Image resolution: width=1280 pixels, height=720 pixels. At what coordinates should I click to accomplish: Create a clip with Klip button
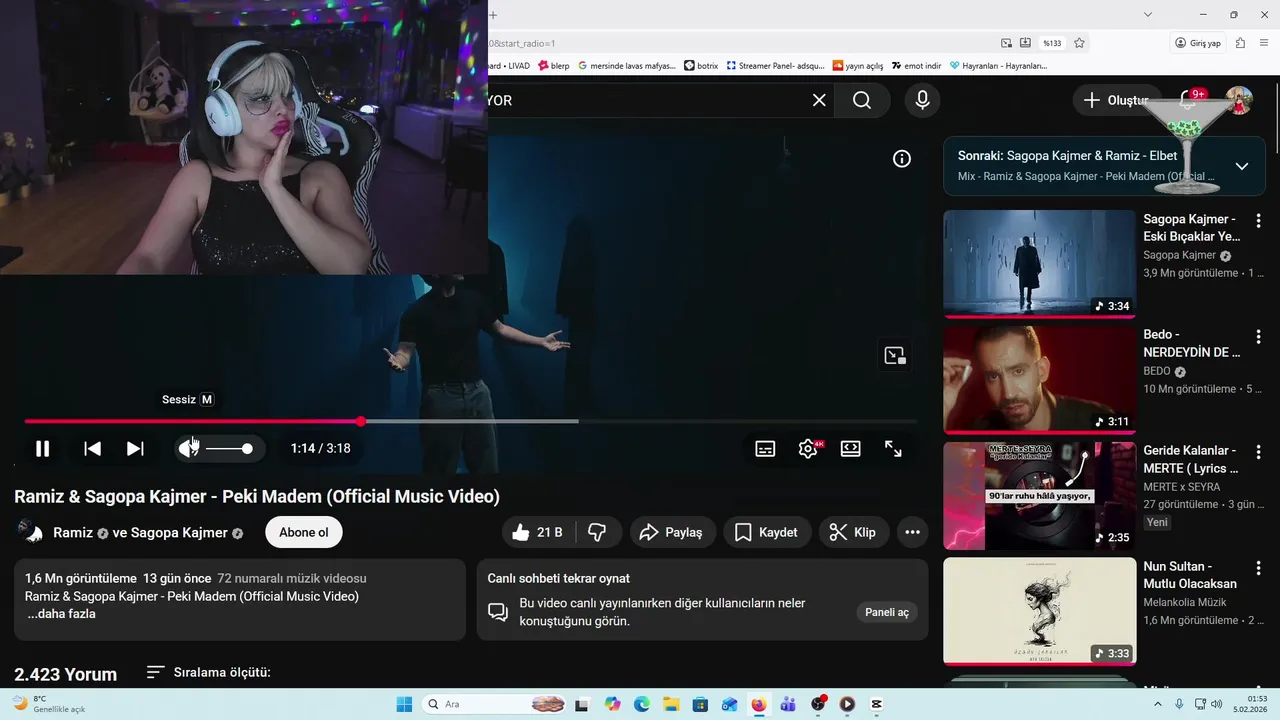tap(854, 533)
